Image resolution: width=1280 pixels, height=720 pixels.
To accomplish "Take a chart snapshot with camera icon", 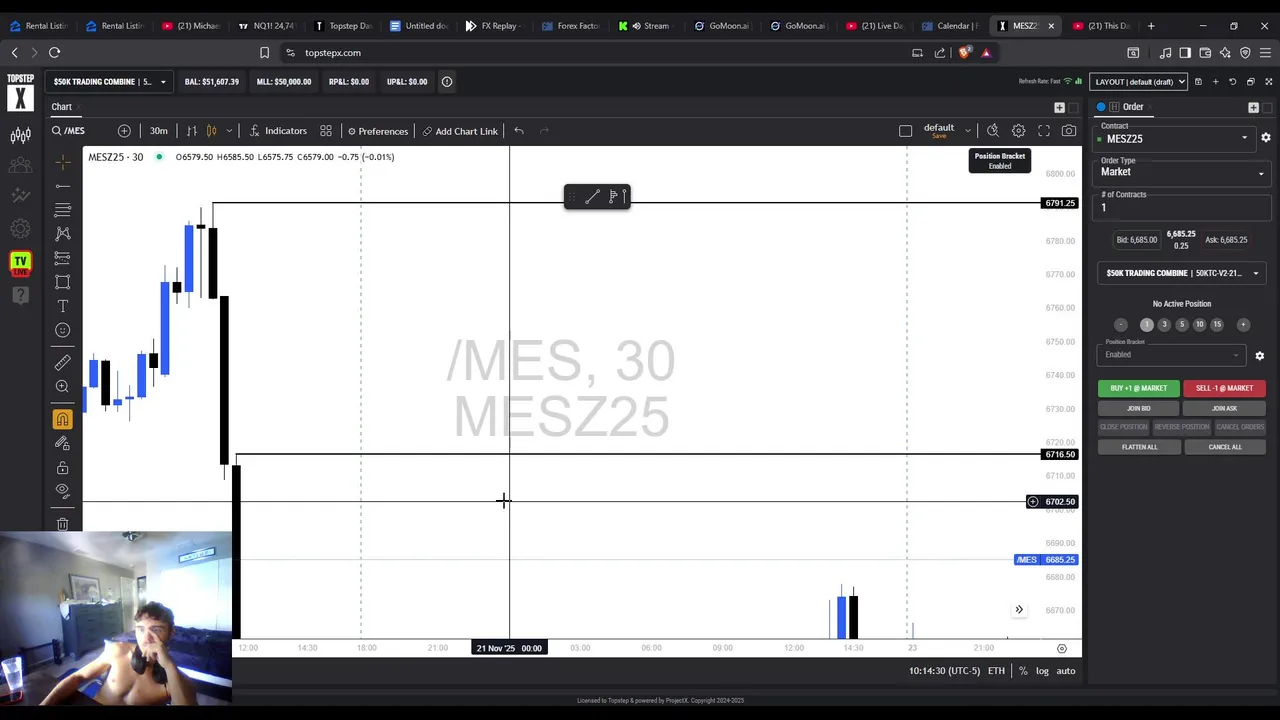I will point(1069,131).
